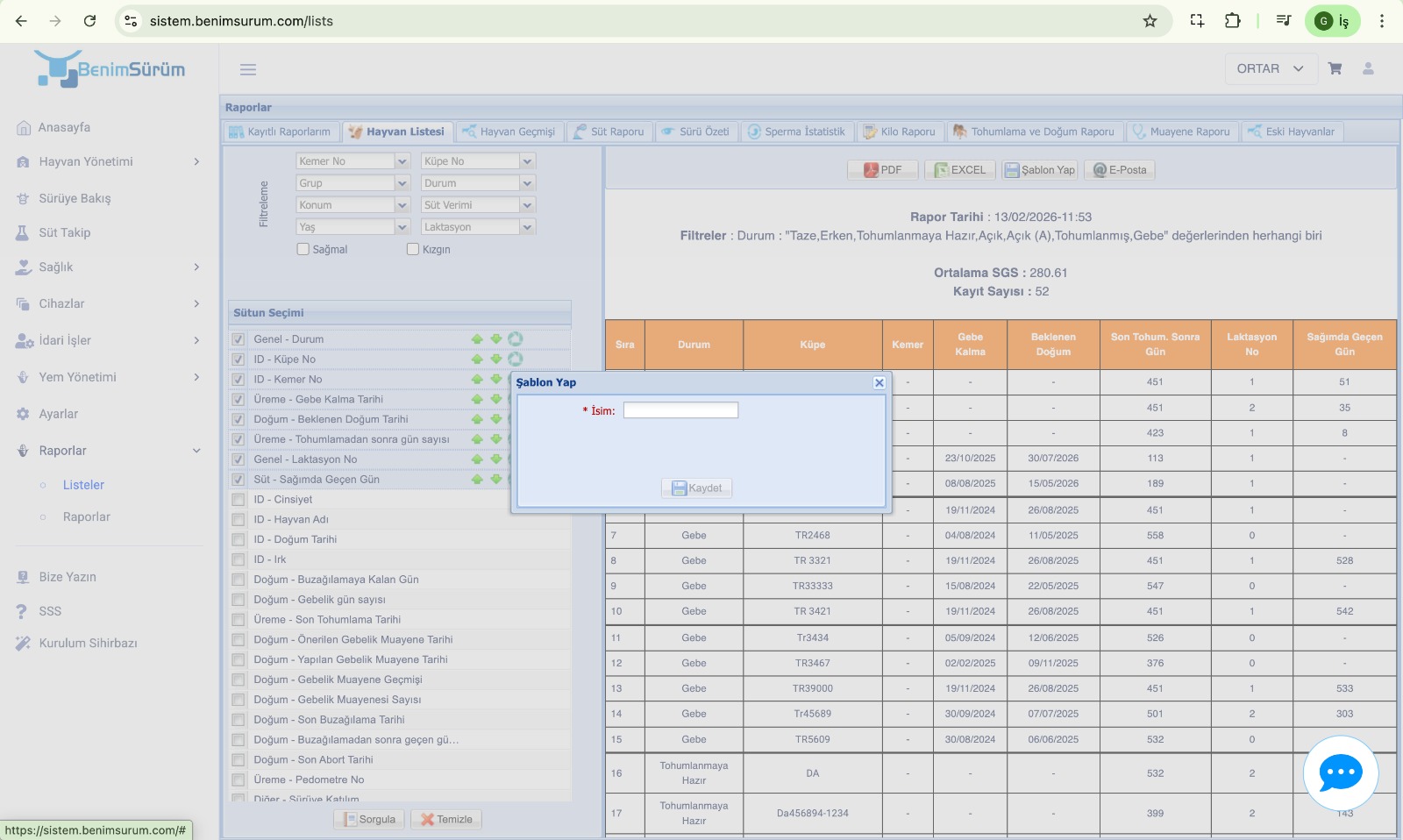The width and height of the screenshot is (1403, 840).
Task: Click the Temizle button
Action: [x=446, y=820]
